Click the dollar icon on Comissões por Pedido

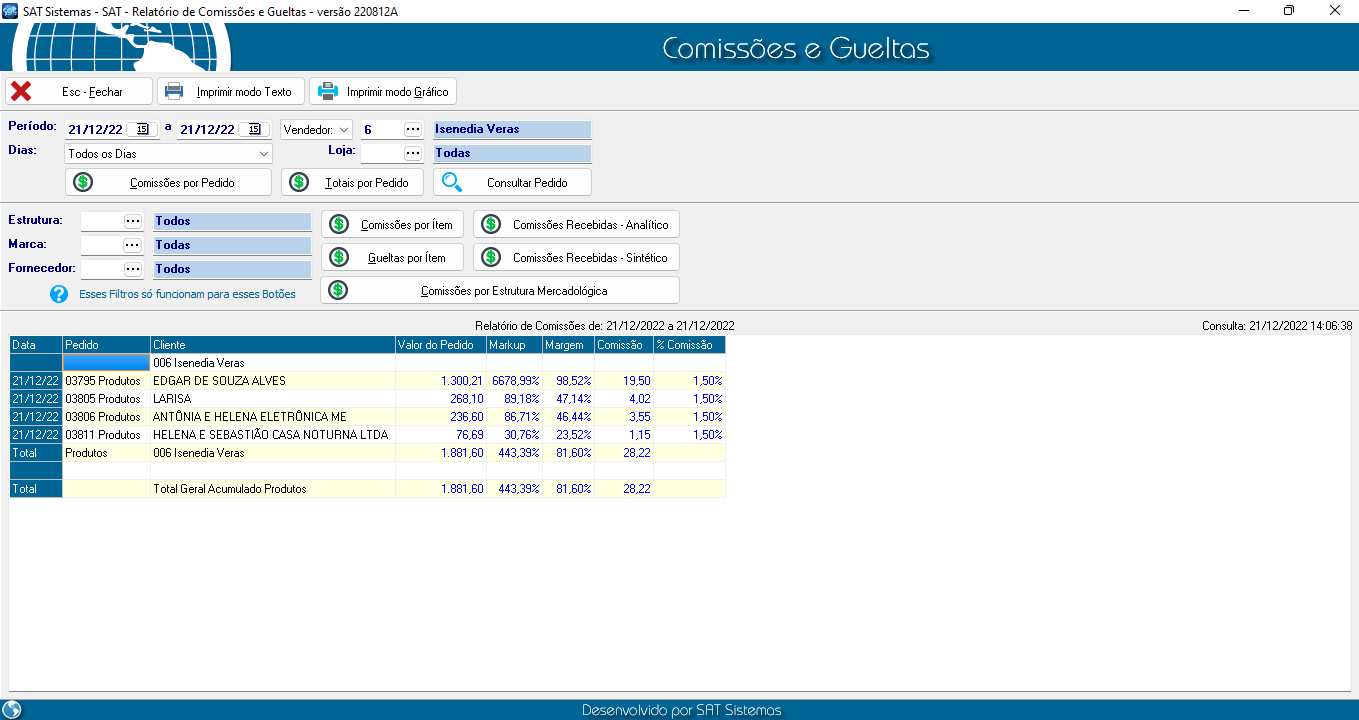point(83,183)
